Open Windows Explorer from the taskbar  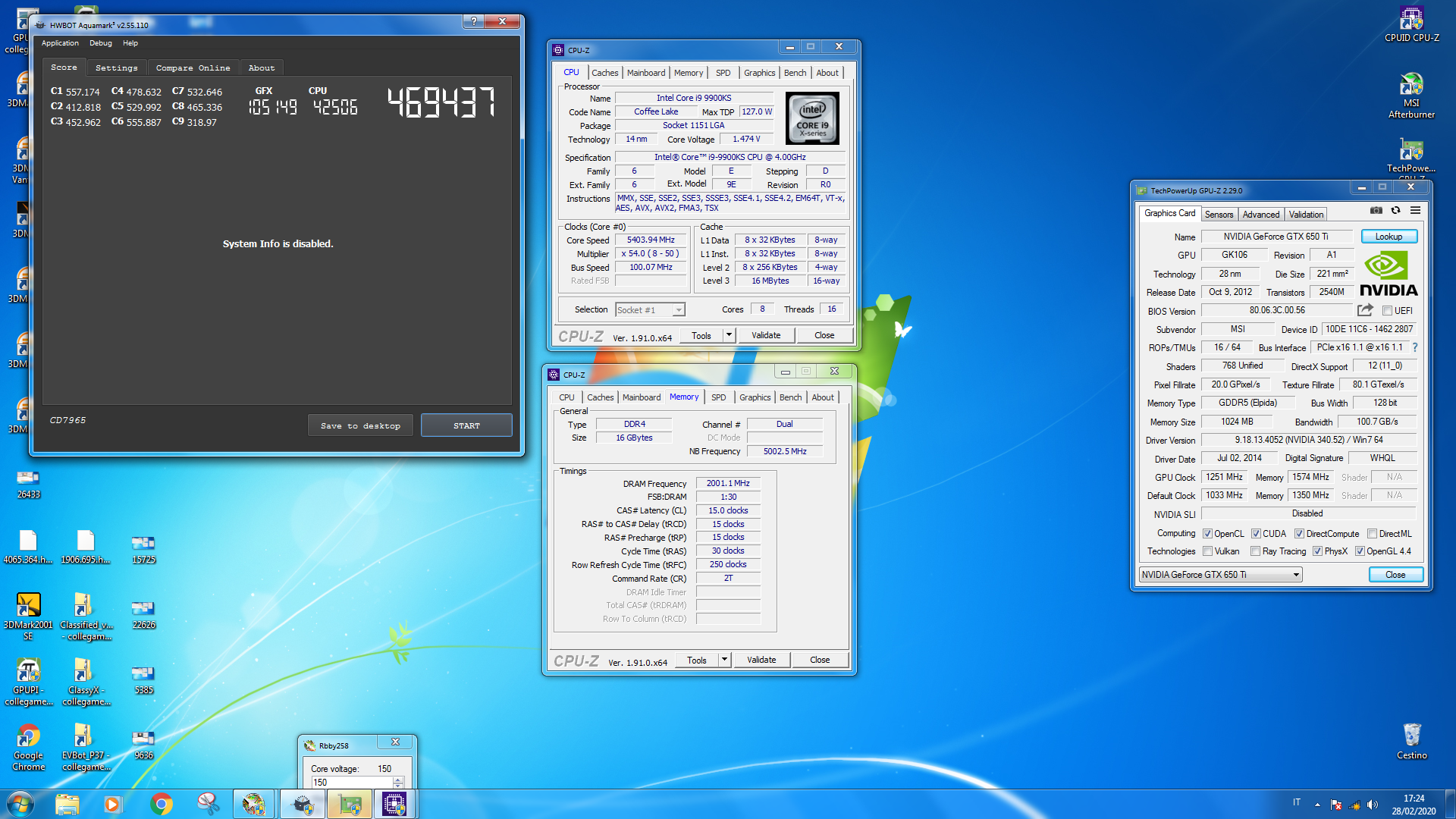click(67, 804)
